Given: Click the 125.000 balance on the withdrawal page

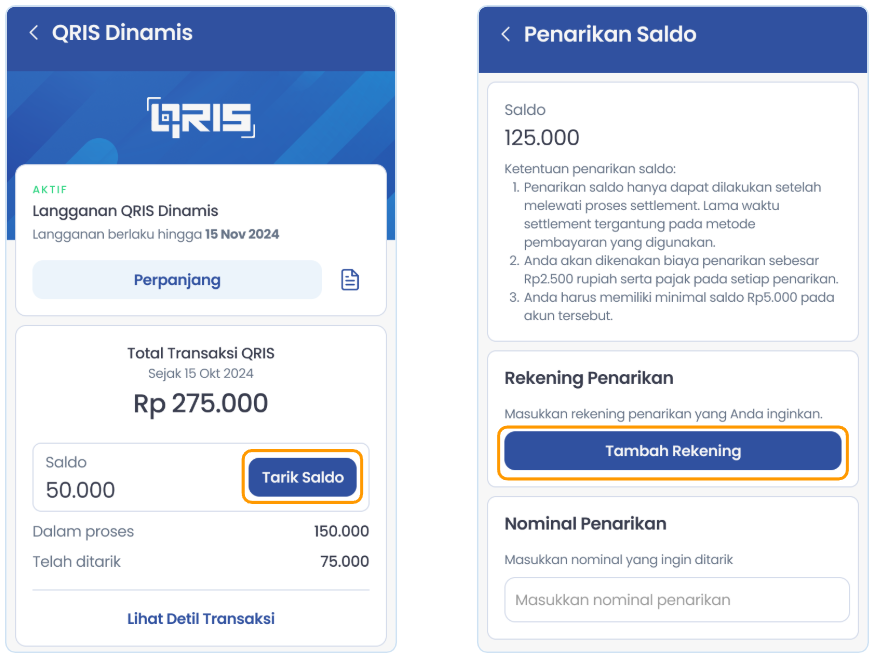Looking at the screenshot, I should pos(542,138).
